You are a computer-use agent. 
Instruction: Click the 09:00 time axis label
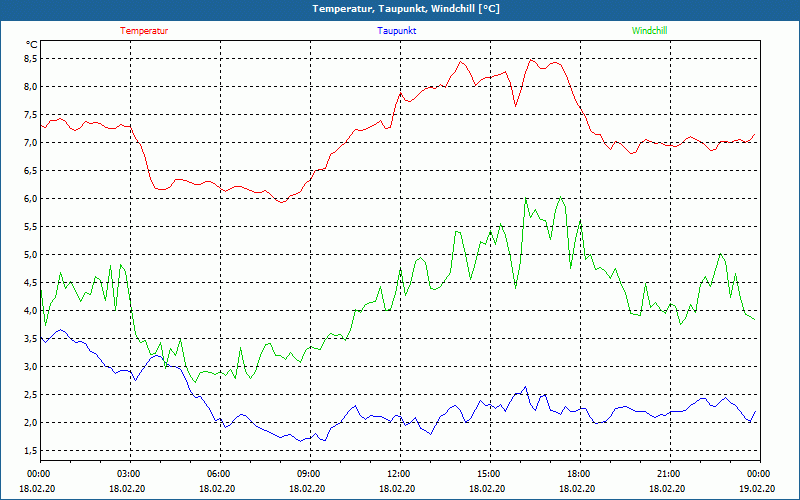[307, 474]
